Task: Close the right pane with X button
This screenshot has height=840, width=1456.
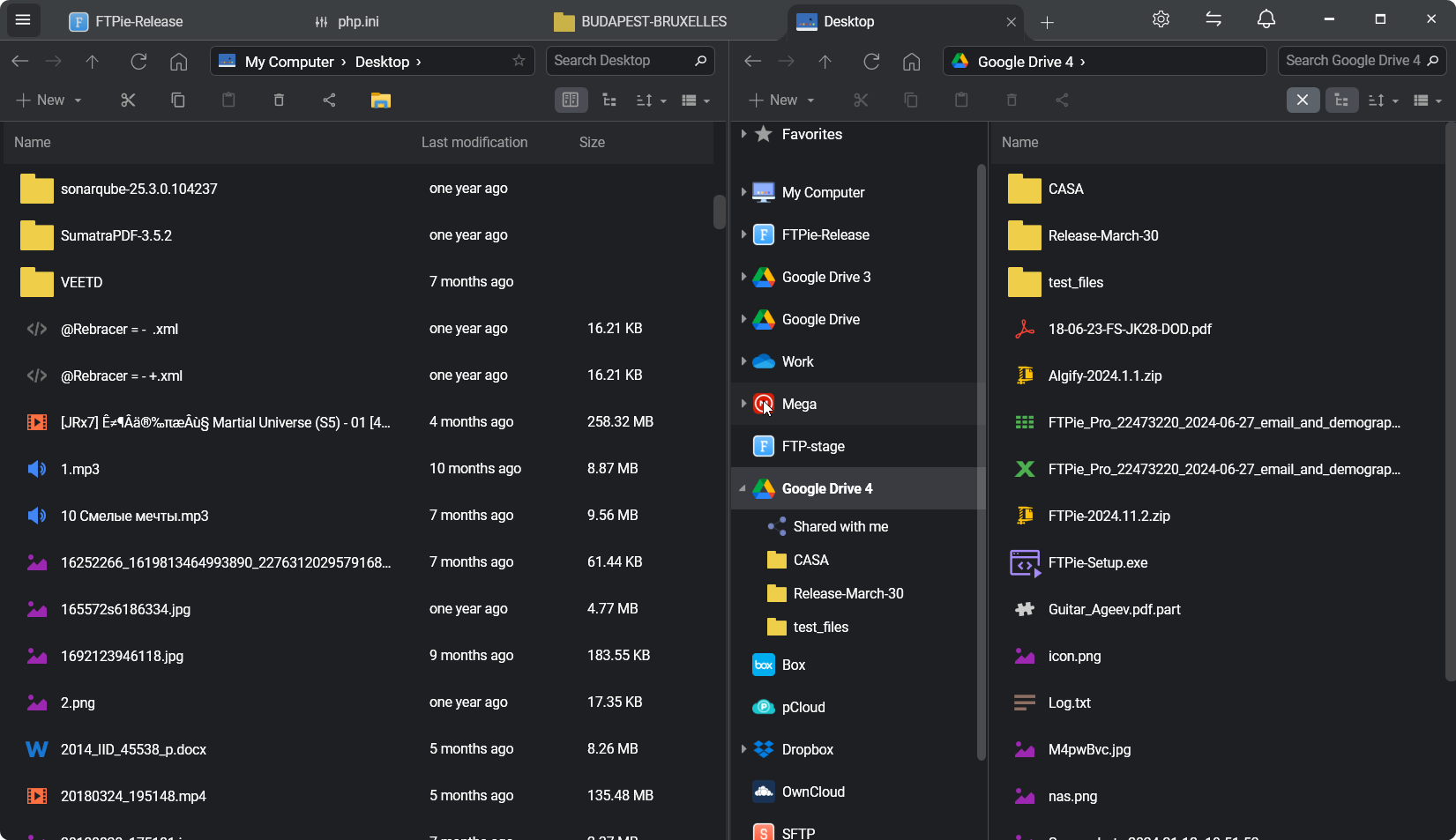Action: tap(1303, 100)
